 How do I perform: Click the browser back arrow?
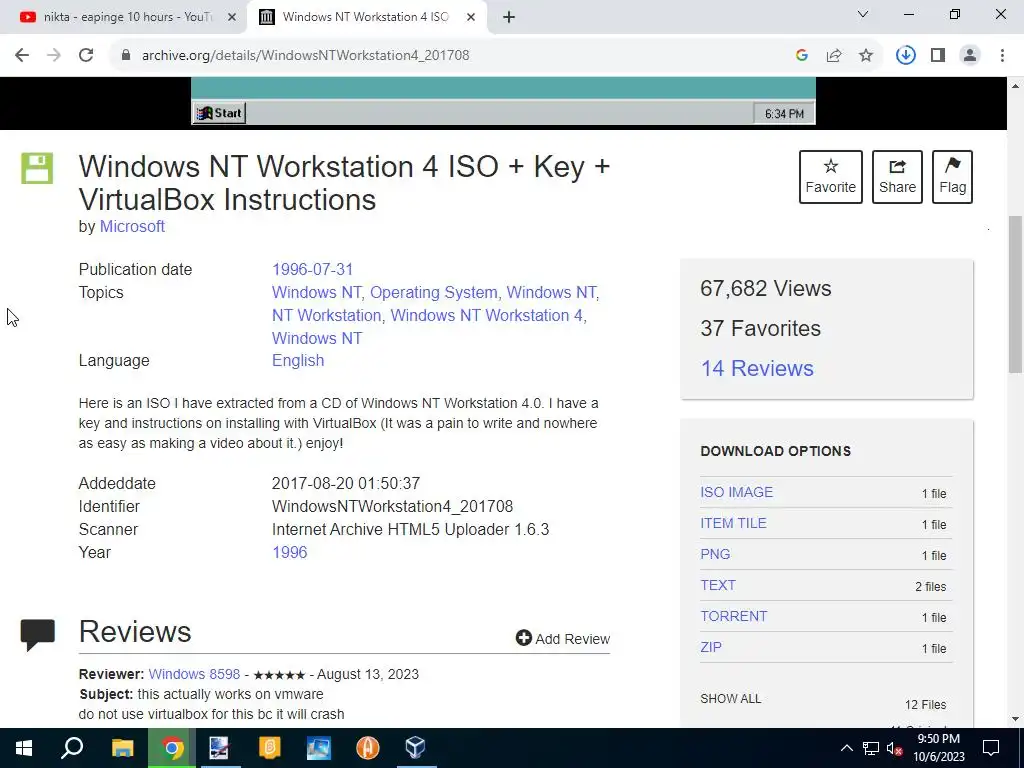(22, 56)
